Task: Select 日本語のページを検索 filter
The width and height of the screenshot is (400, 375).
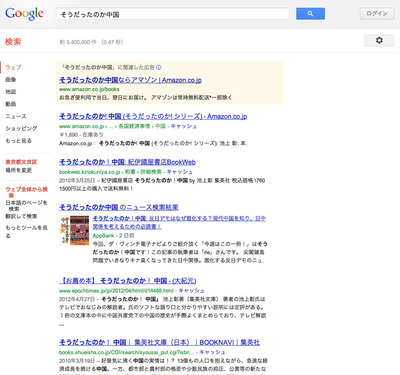Action: (x=26, y=205)
